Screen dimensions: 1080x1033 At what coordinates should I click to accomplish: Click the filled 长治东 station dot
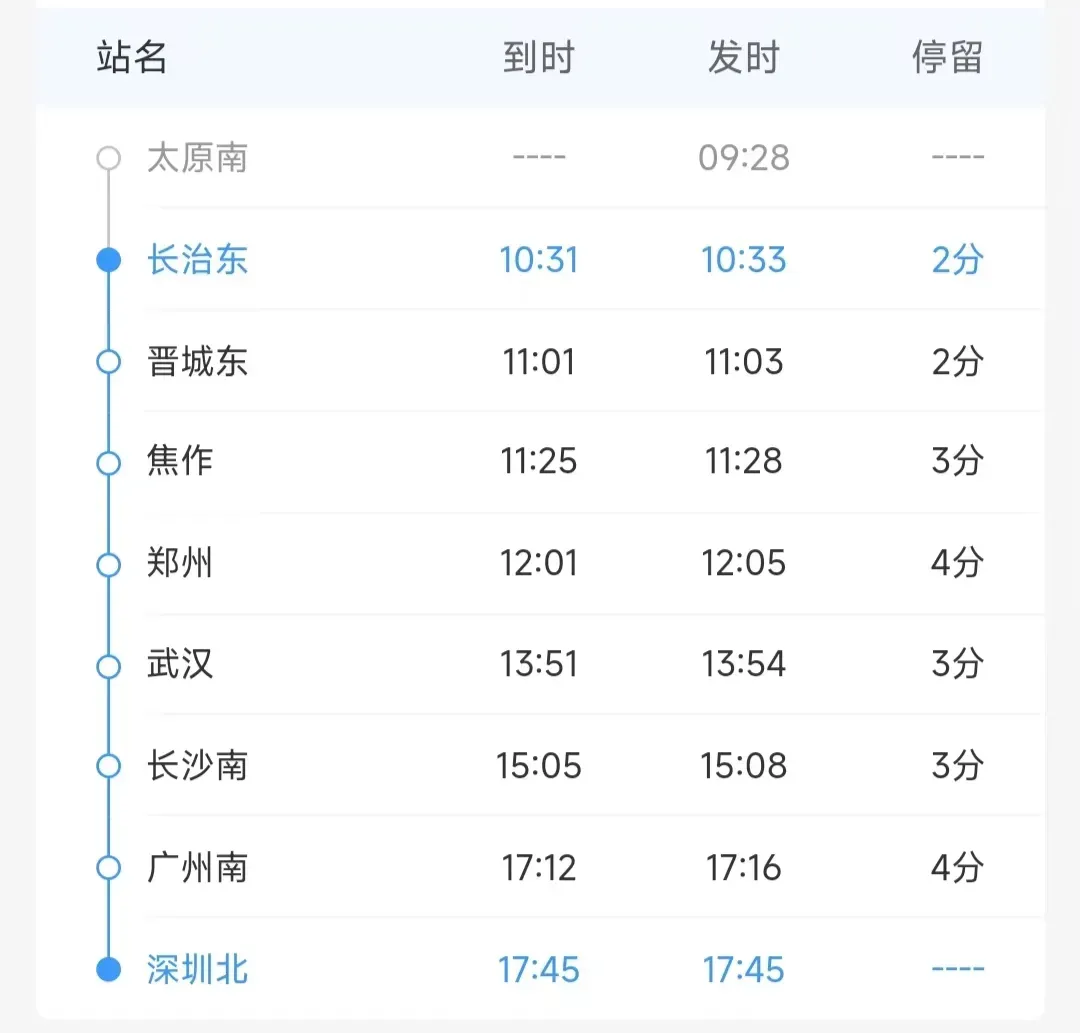(108, 260)
